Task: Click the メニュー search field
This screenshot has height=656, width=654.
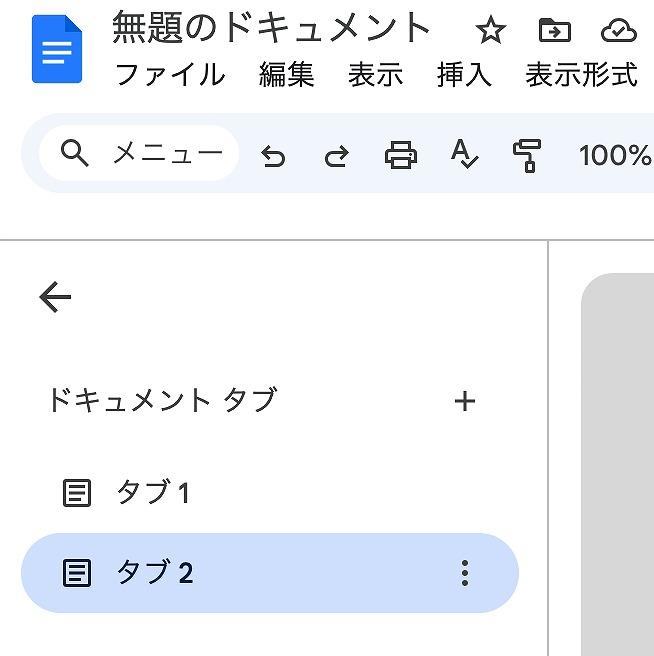Action: (139, 153)
